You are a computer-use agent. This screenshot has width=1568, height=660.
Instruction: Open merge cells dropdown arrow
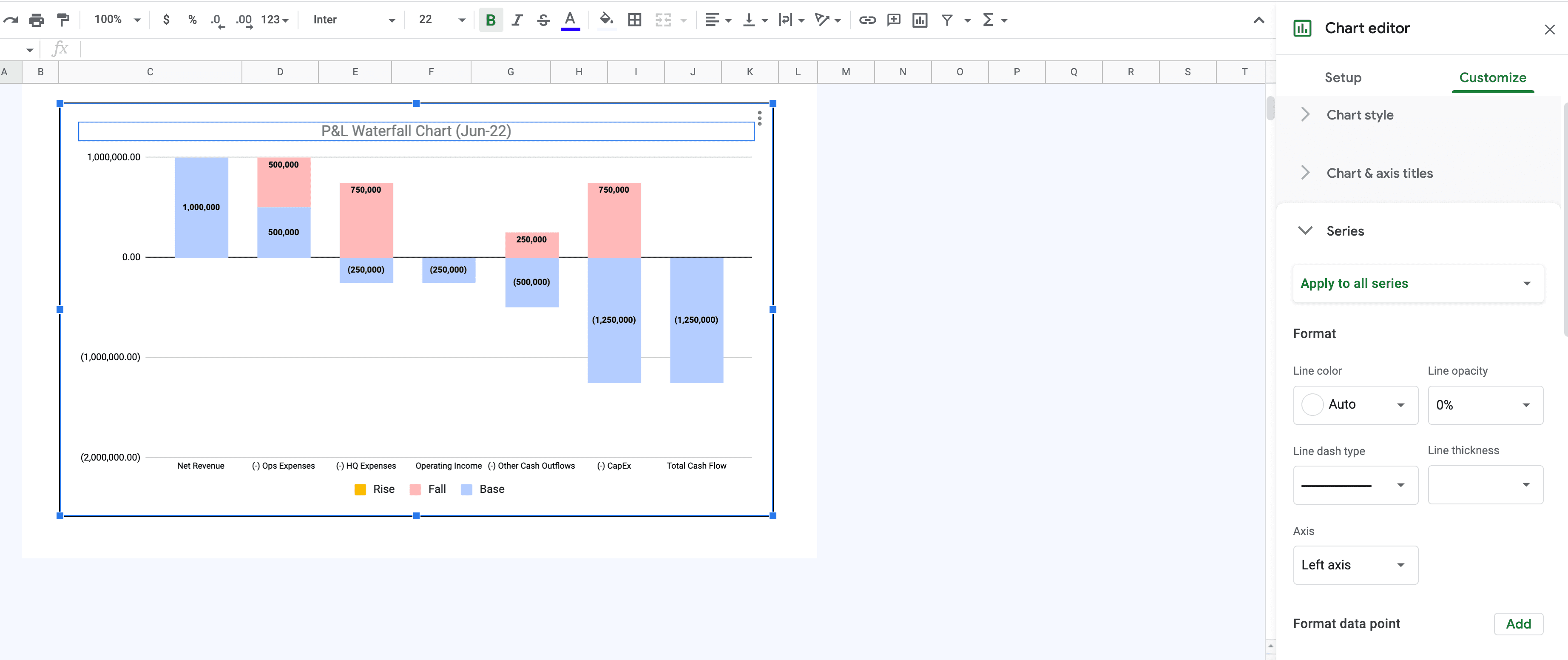(684, 21)
